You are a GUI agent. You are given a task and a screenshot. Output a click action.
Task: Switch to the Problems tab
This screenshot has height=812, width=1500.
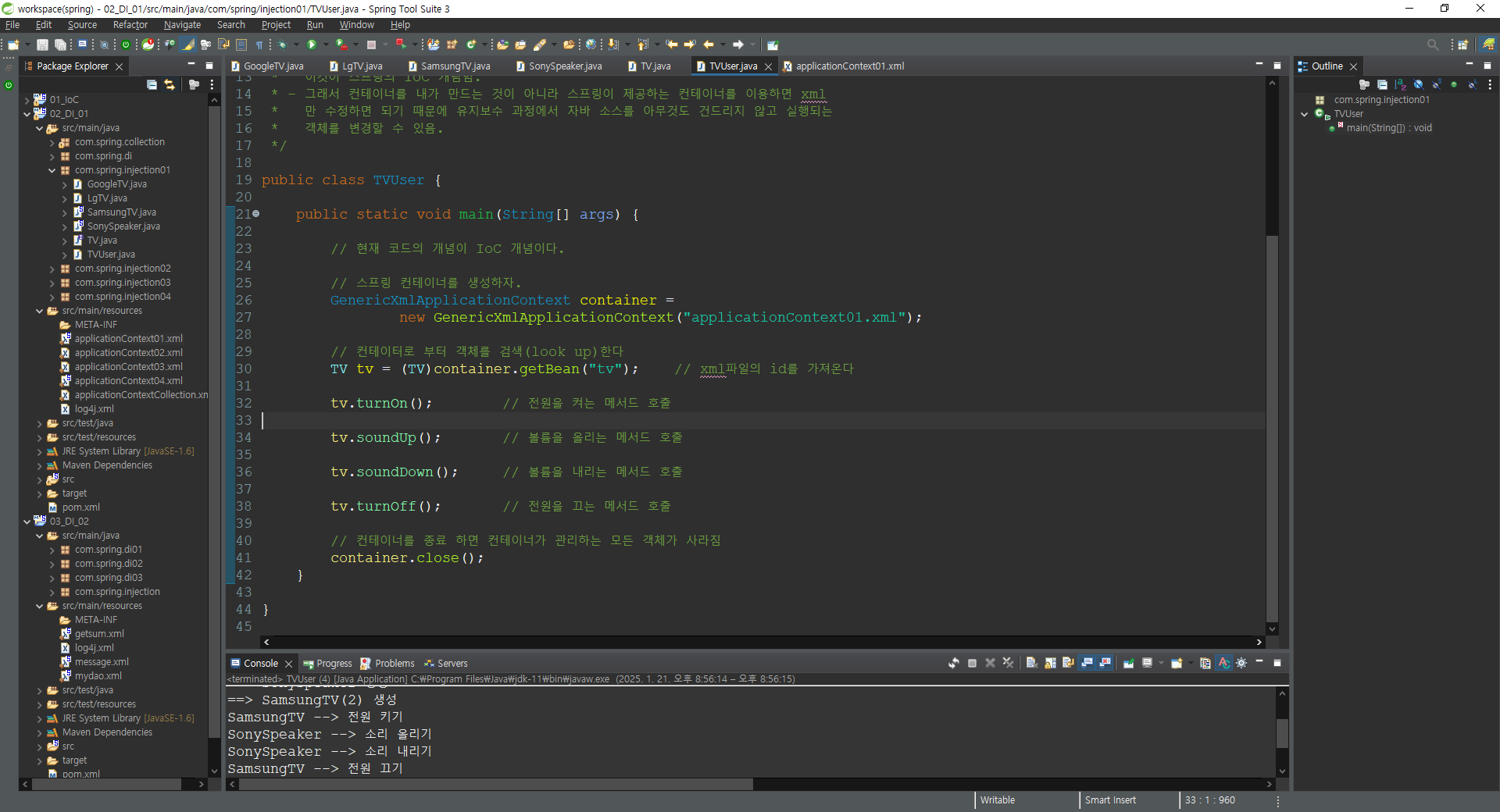coord(388,664)
